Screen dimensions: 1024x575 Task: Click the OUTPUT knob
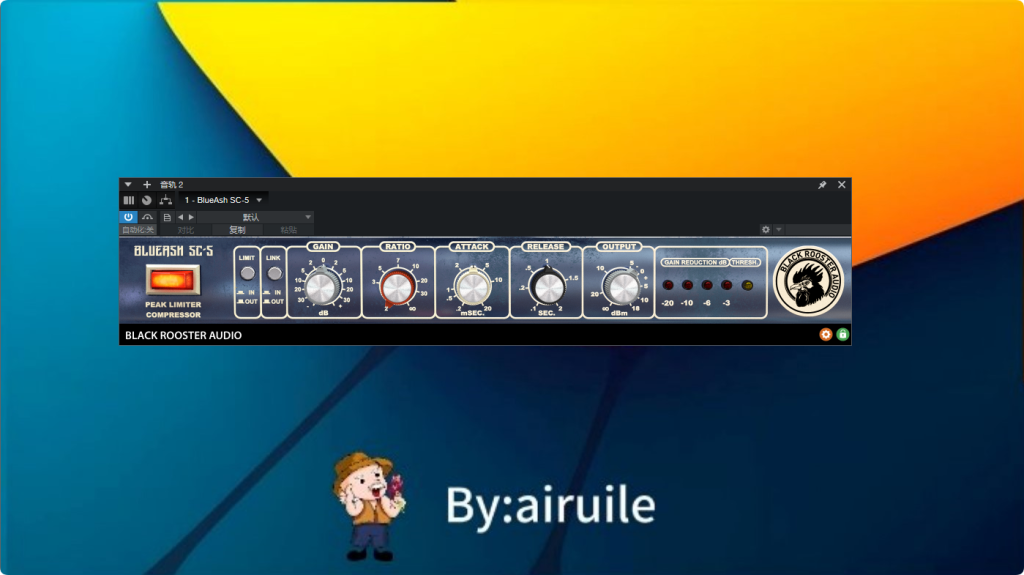point(622,287)
